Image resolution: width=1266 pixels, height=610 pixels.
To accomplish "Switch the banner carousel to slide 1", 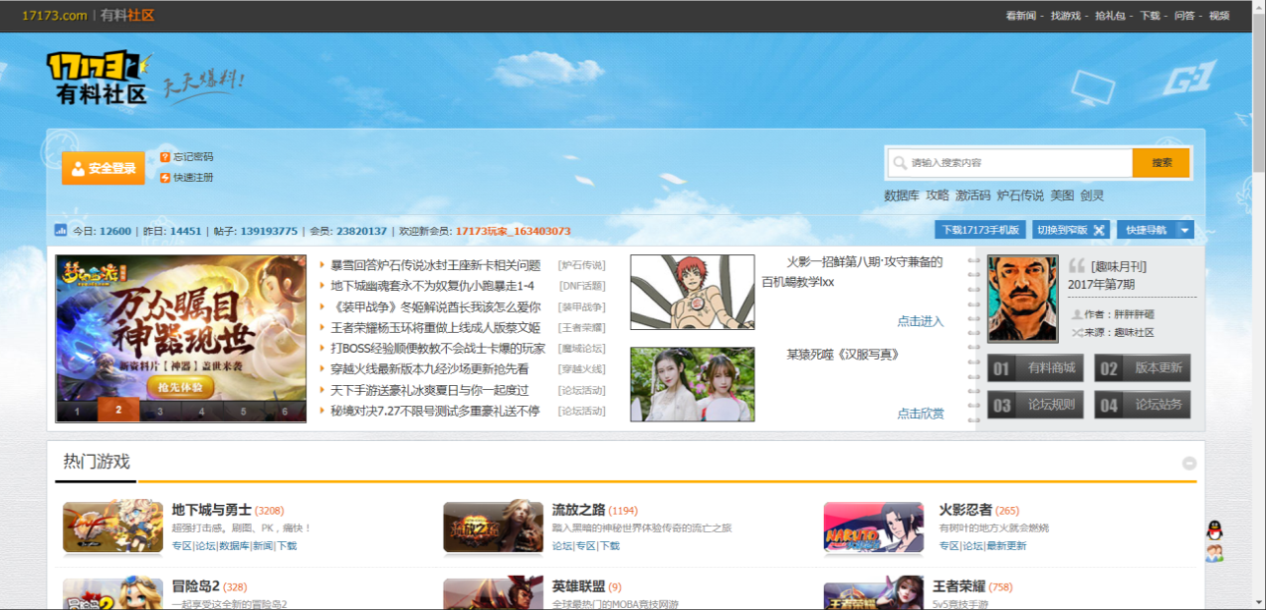I will pyautogui.click(x=76, y=411).
